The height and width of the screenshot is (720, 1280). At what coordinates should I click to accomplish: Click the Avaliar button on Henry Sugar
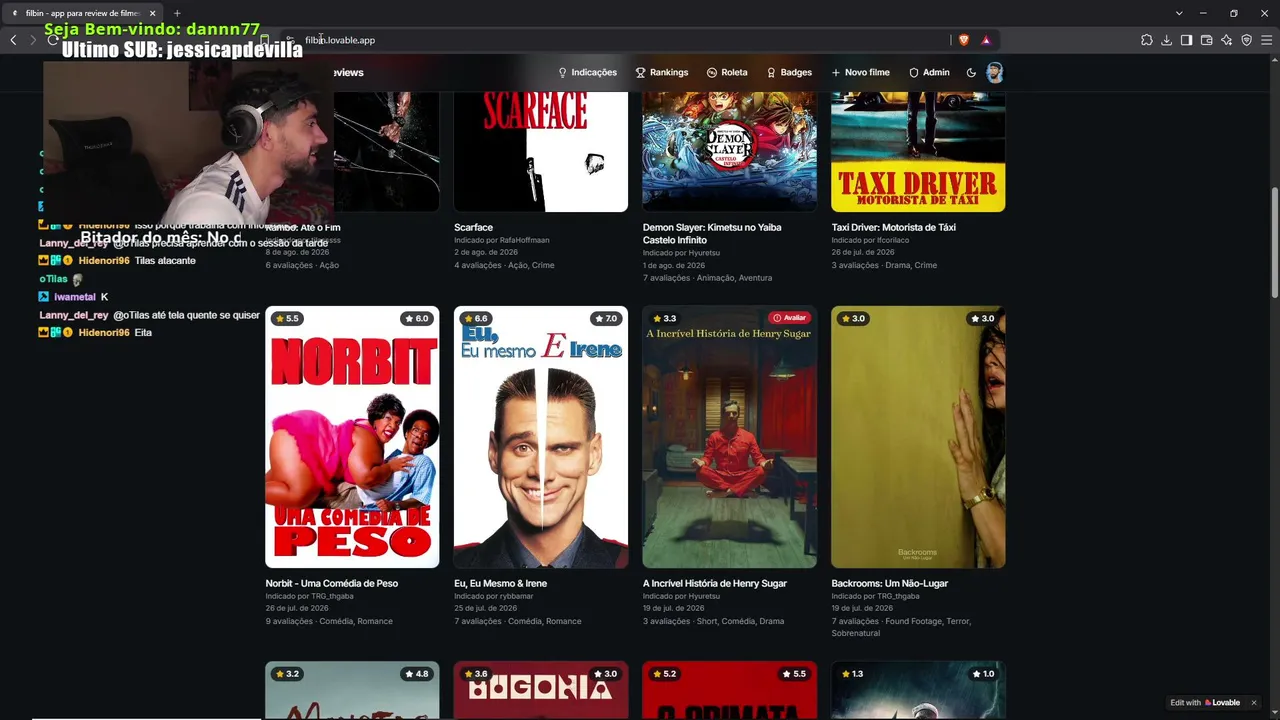click(790, 318)
